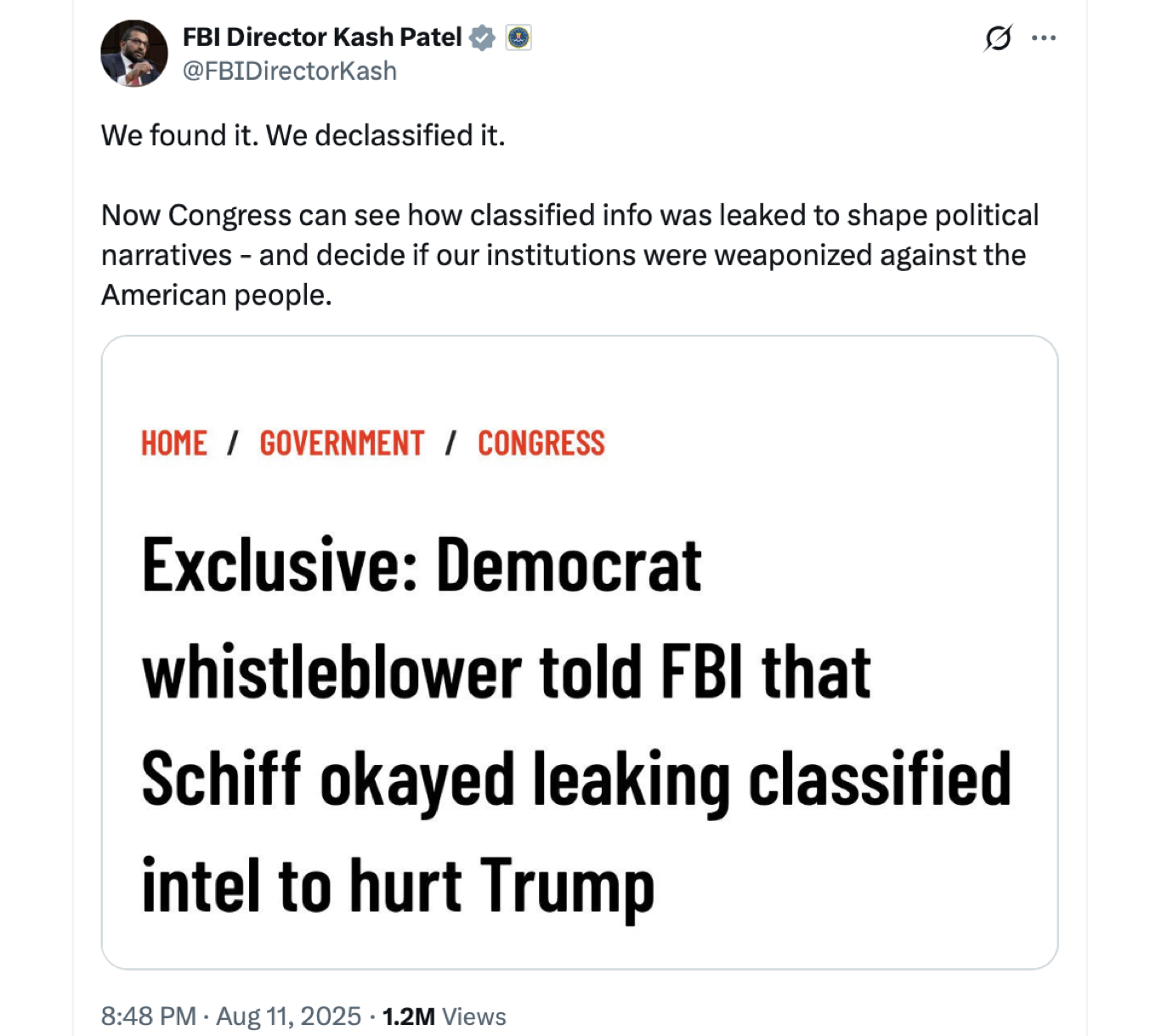The height and width of the screenshot is (1036, 1156).
Task: Open the GOVERNMENT breadcrumb link
Action: click(341, 443)
